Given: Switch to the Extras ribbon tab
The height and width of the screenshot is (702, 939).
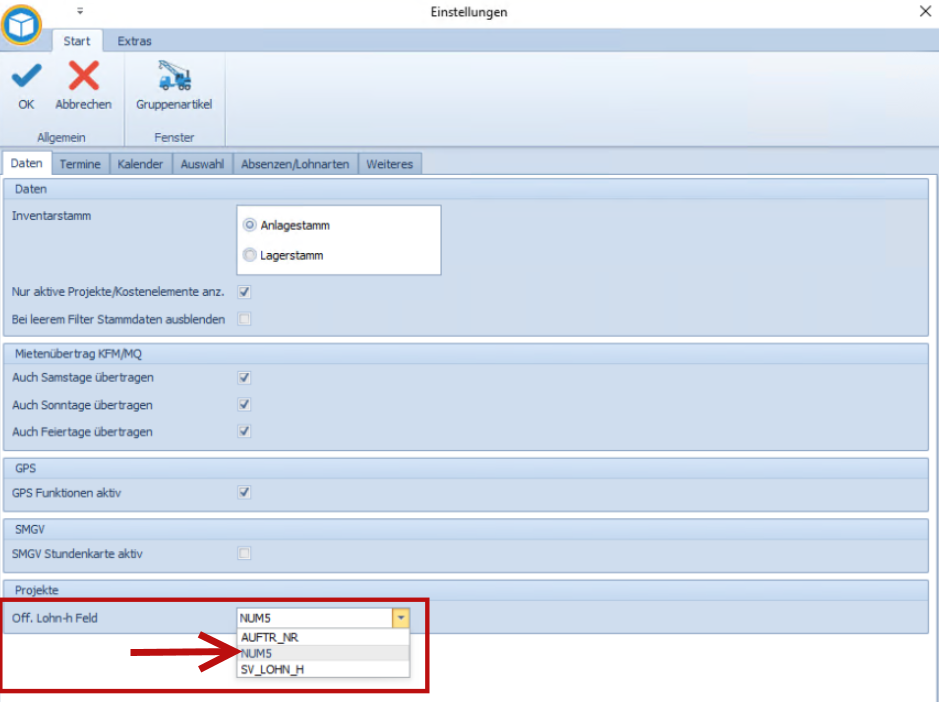Looking at the screenshot, I should coord(134,41).
